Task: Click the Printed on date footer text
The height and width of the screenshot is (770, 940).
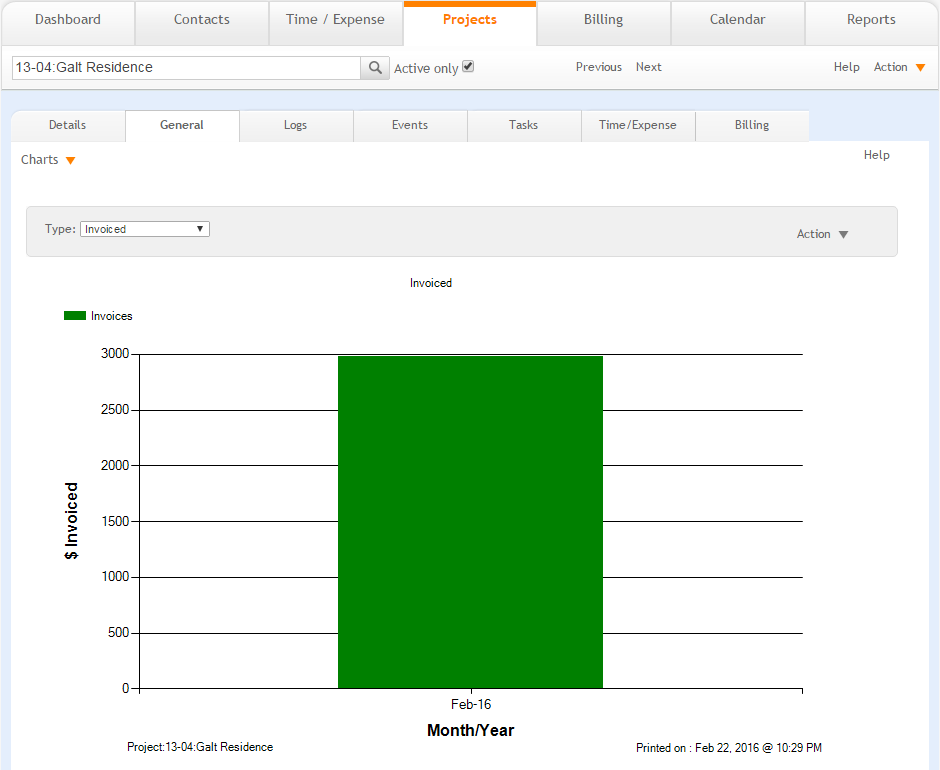Action: click(728, 748)
